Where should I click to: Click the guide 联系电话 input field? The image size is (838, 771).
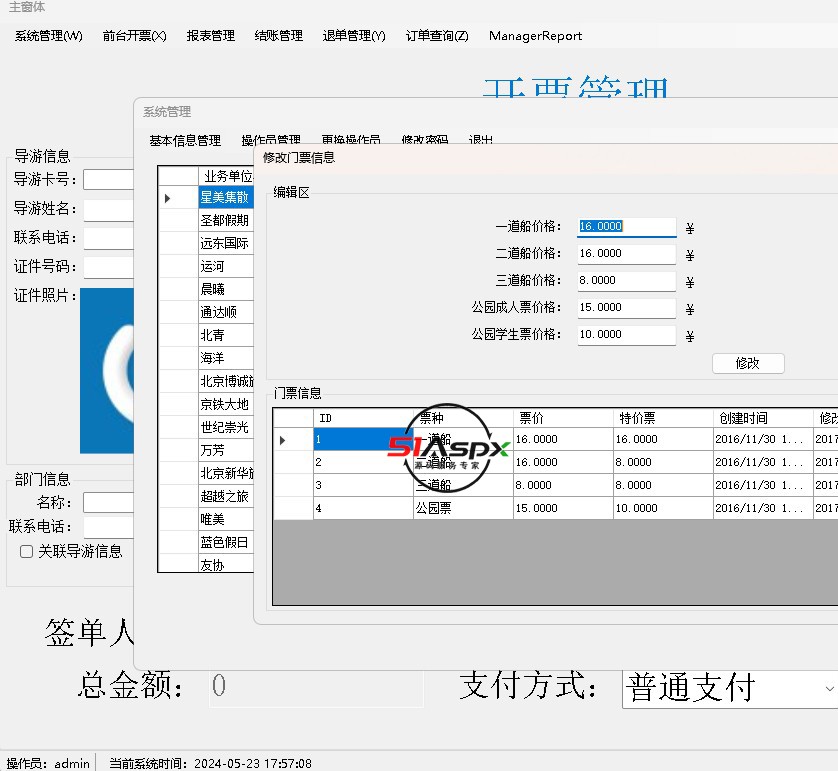[x=108, y=238]
